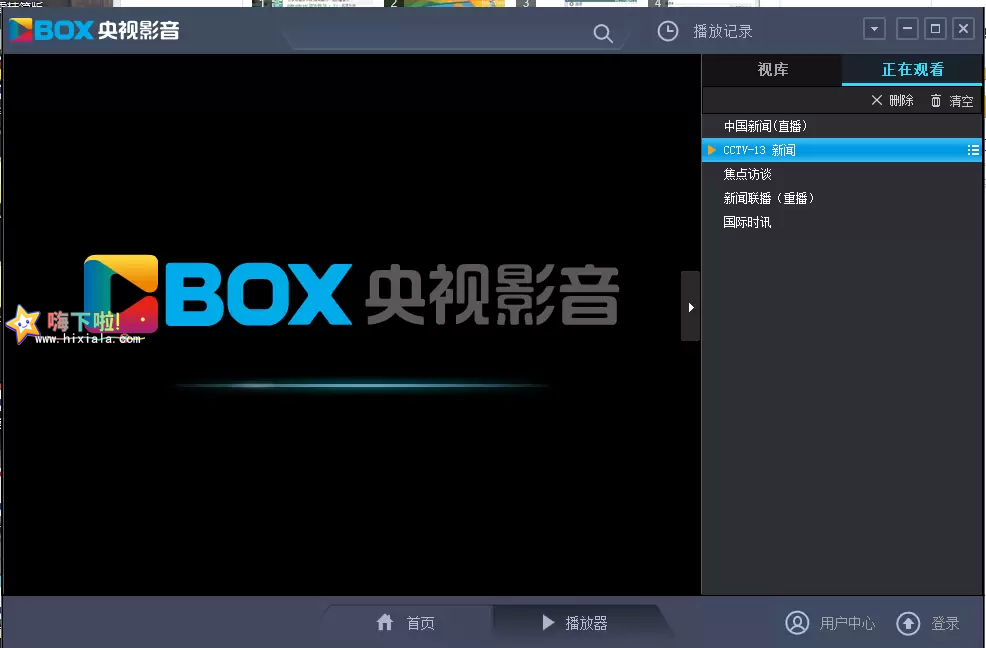Screen dimensions: 986x648
Task: Select the play indicator on CCTV-13 新闻
Action: coord(712,149)
